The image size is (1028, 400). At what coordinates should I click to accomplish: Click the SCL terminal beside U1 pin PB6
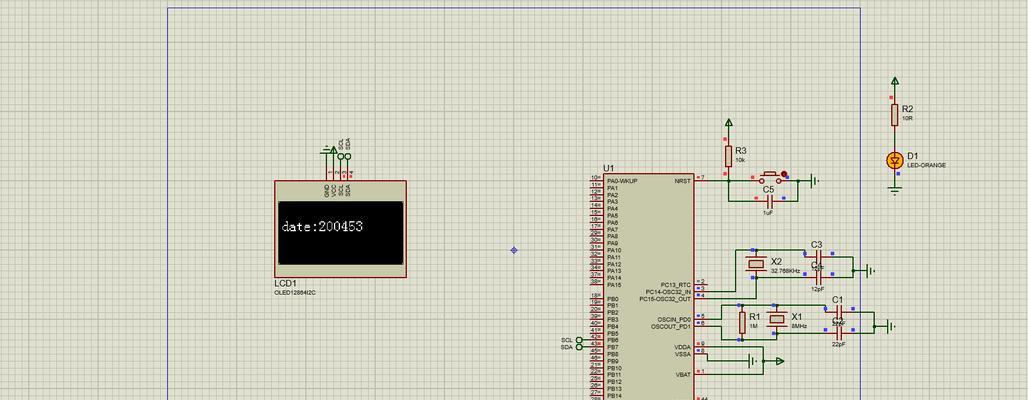tap(579, 340)
